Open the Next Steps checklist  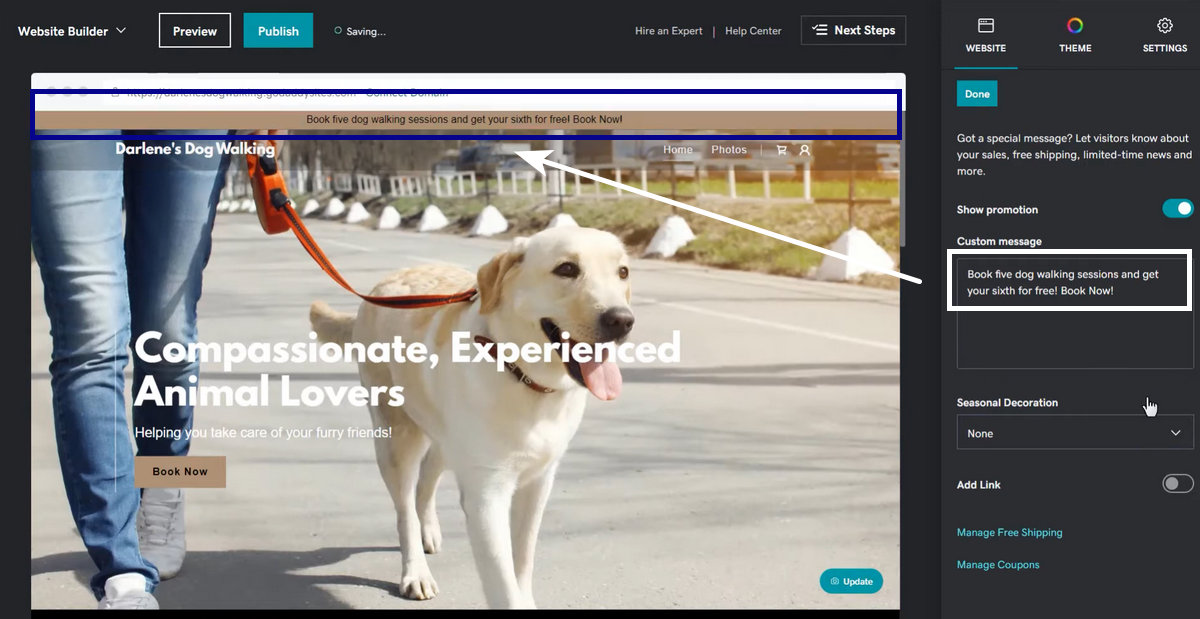(x=853, y=30)
